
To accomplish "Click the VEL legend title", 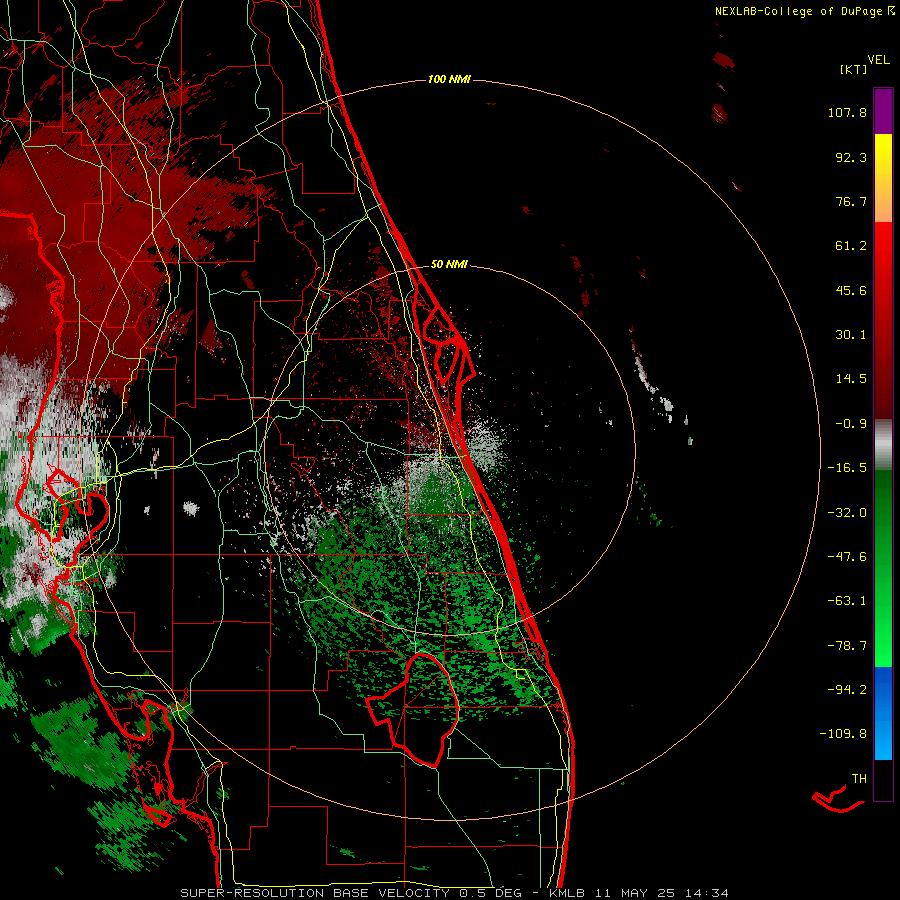I will pos(878,60).
